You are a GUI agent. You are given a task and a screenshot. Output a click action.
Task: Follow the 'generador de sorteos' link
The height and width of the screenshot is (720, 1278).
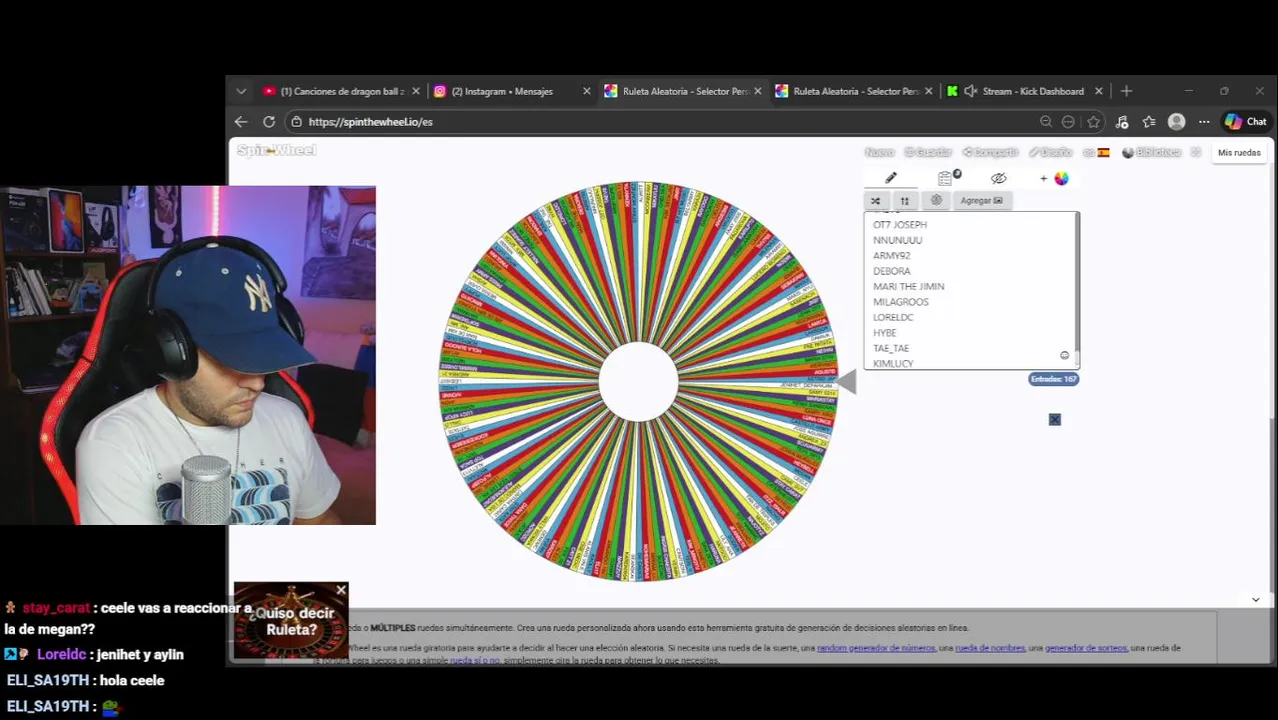point(1087,648)
